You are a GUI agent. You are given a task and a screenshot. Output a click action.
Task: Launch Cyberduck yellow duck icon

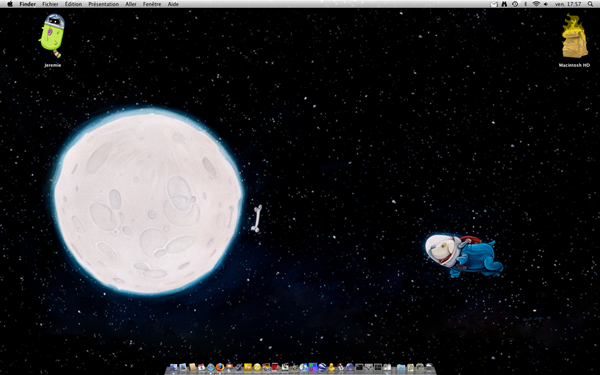coord(331,367)
